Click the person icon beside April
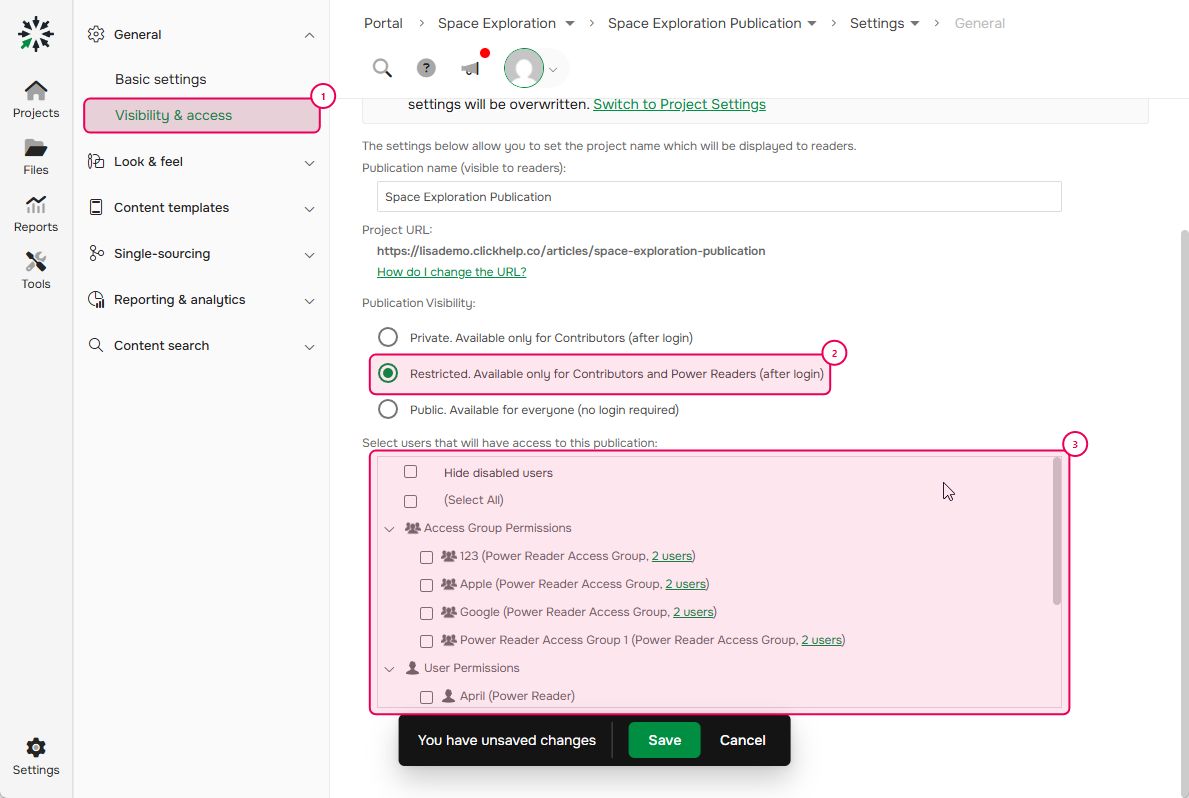The image size is (1189, 798). (448, 696)
